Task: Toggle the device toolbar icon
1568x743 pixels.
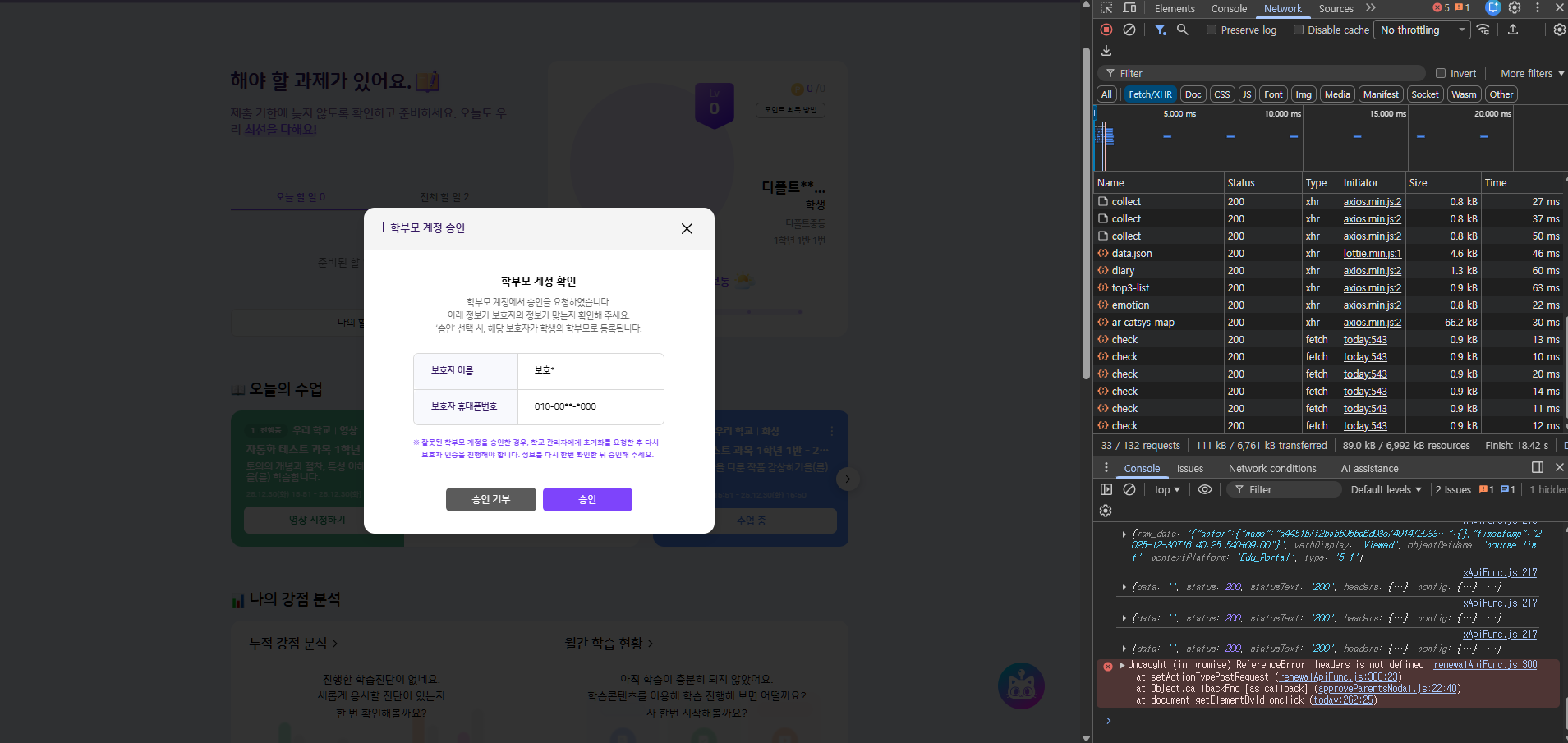Action: point(1130,8)
